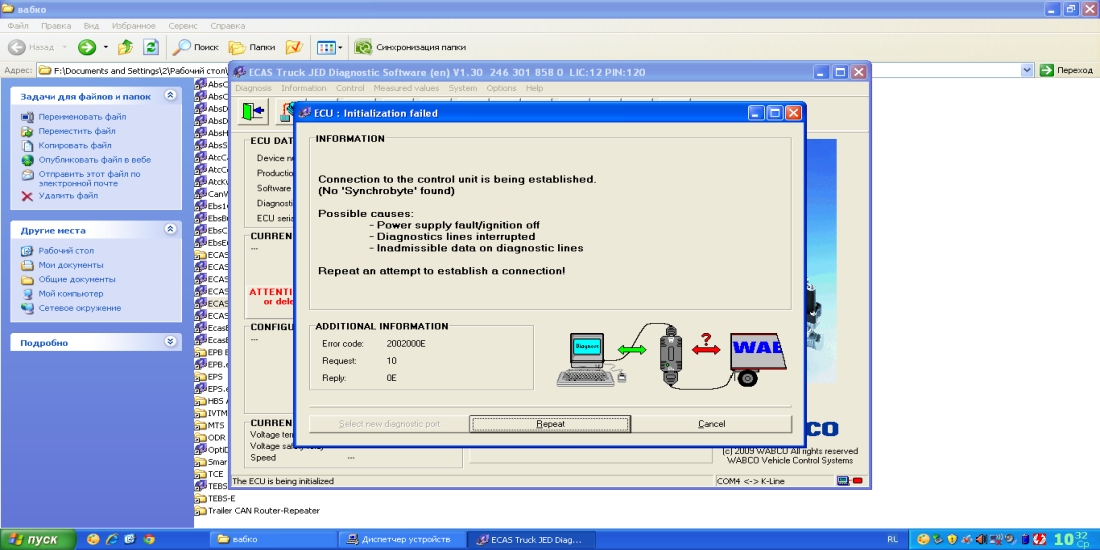Open Search (Поиск) in Explorer toolbar
The height and width of the screenshot is (550, 1100).
195,47
